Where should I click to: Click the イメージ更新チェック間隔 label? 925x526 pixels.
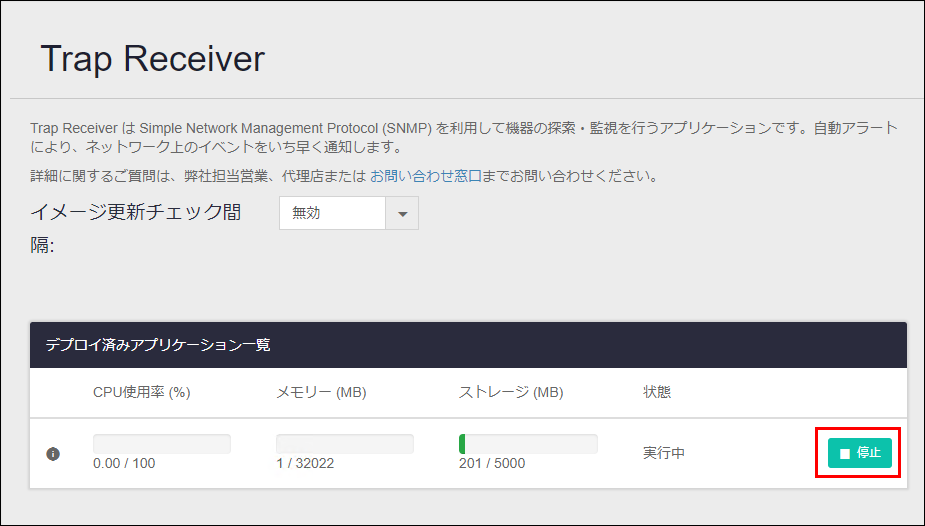[x=136, y=228]
